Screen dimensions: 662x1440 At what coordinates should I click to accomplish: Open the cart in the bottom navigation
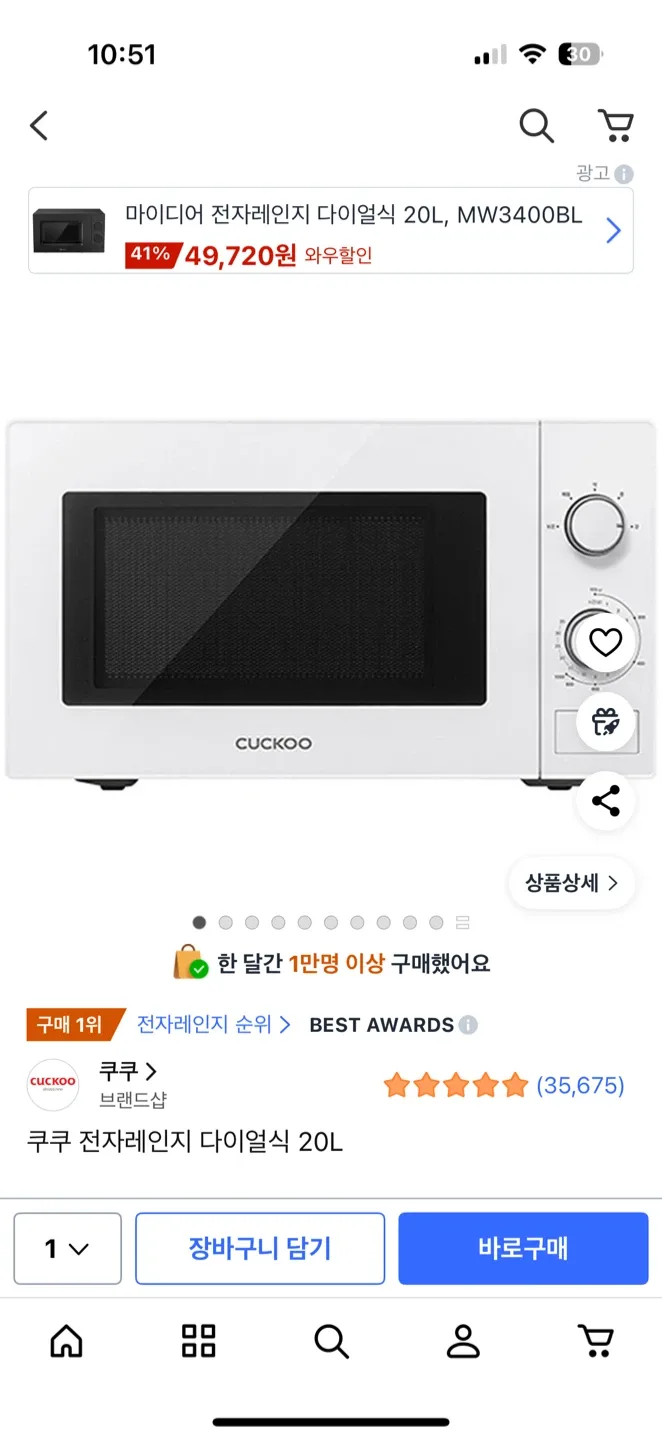click(596, 1341)
